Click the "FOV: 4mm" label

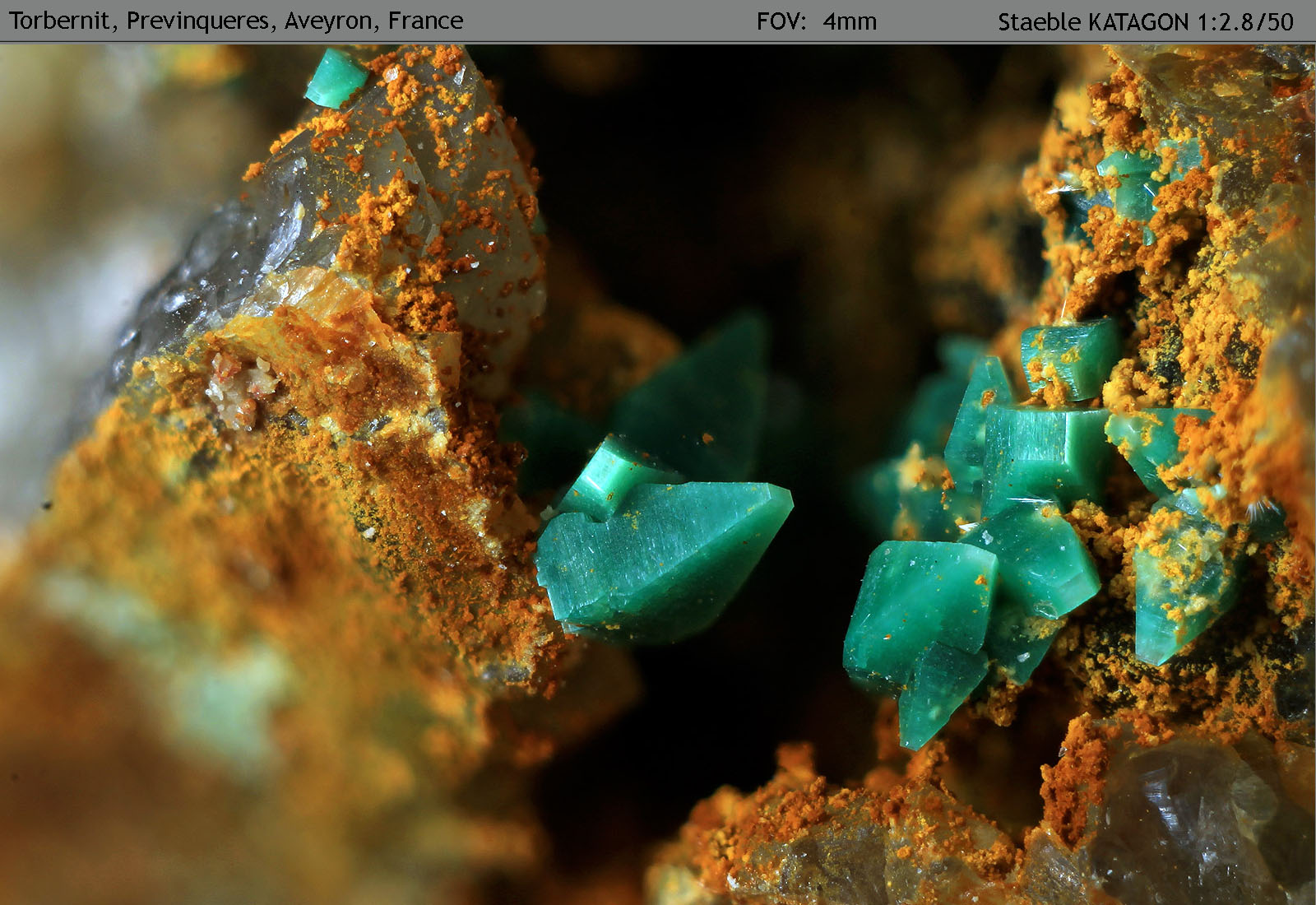click(816, 21)
